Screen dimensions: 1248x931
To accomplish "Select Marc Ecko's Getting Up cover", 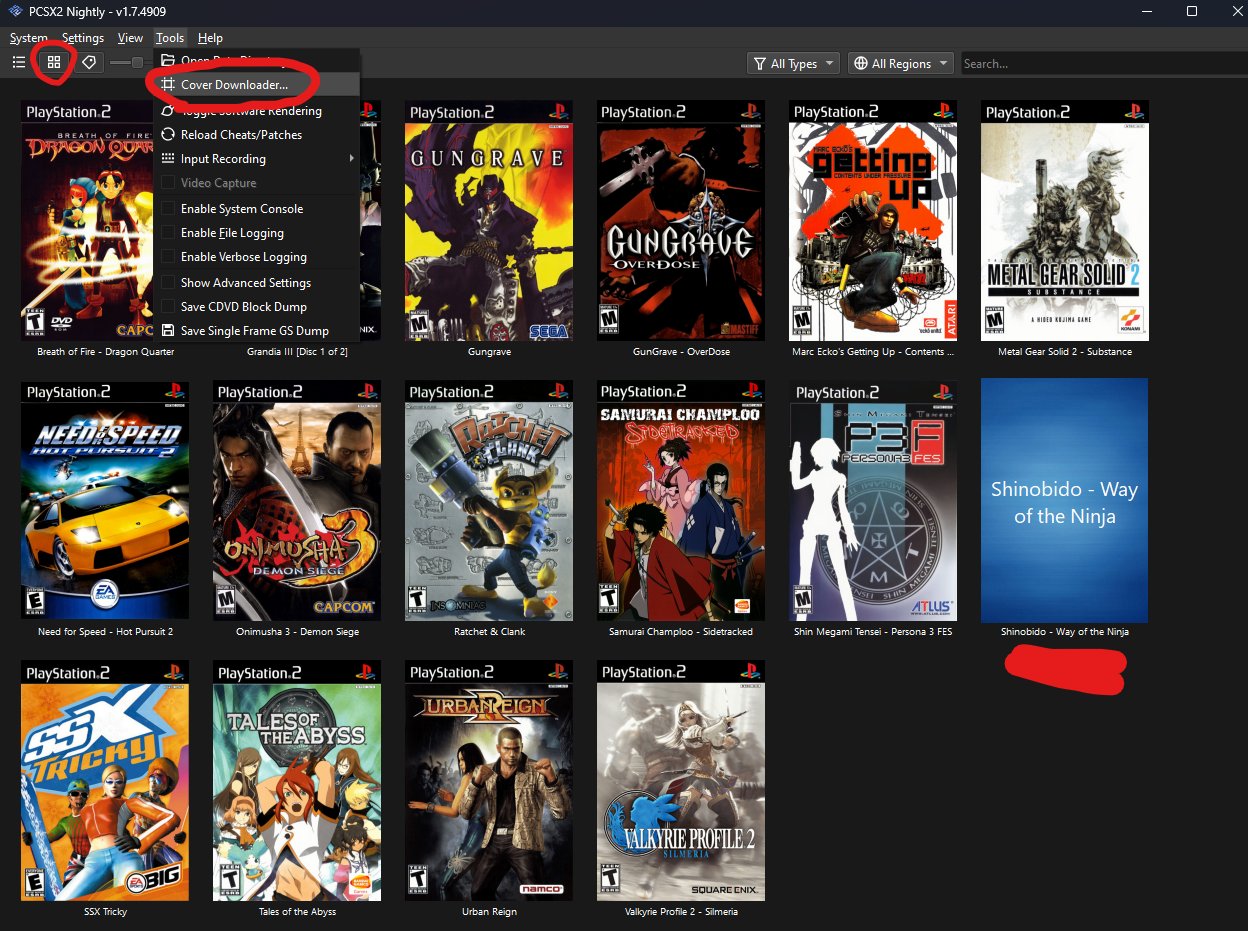I will [873, 221].
